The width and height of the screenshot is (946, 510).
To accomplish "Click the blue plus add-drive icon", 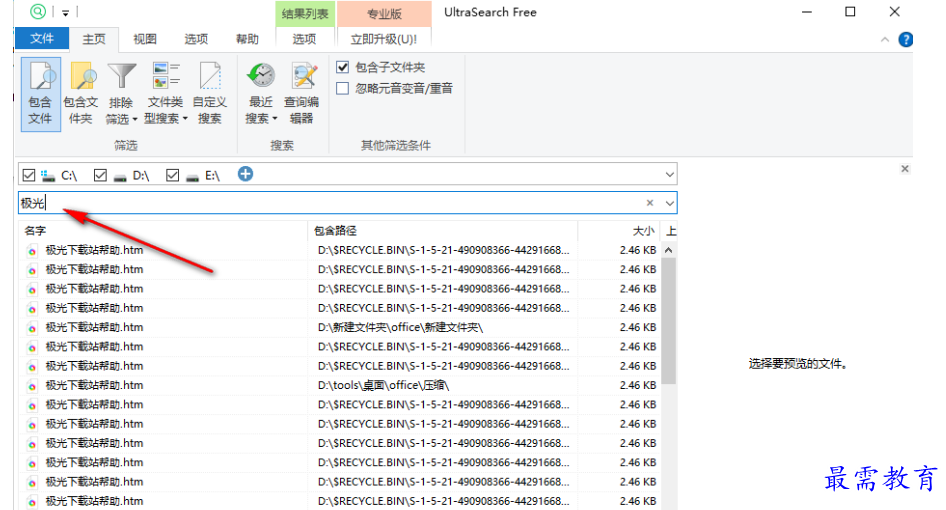I will pyautogui.click(x=245, y=174).
